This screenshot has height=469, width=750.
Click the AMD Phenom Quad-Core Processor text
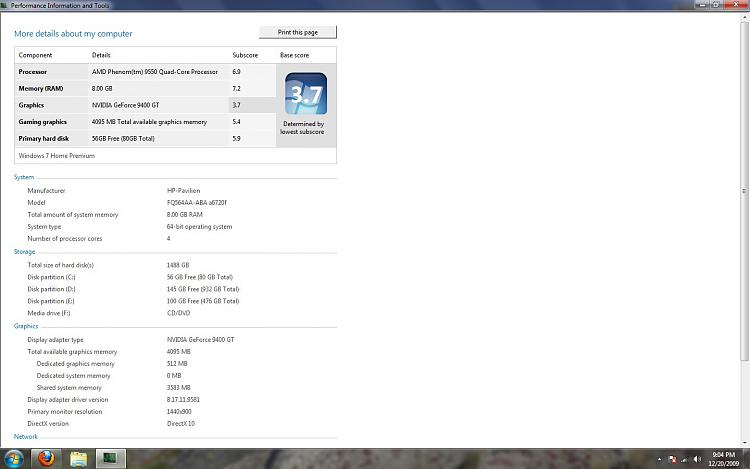154,72
